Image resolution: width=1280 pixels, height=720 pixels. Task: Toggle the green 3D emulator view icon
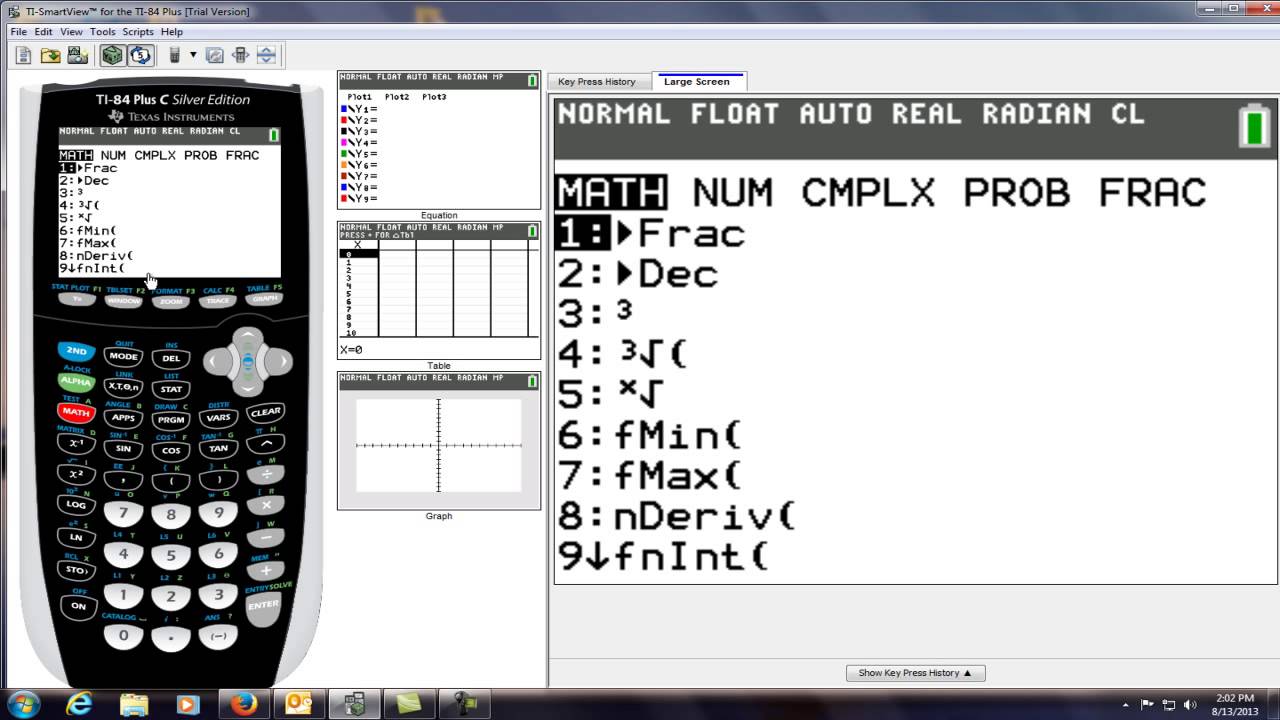[112, 55]
